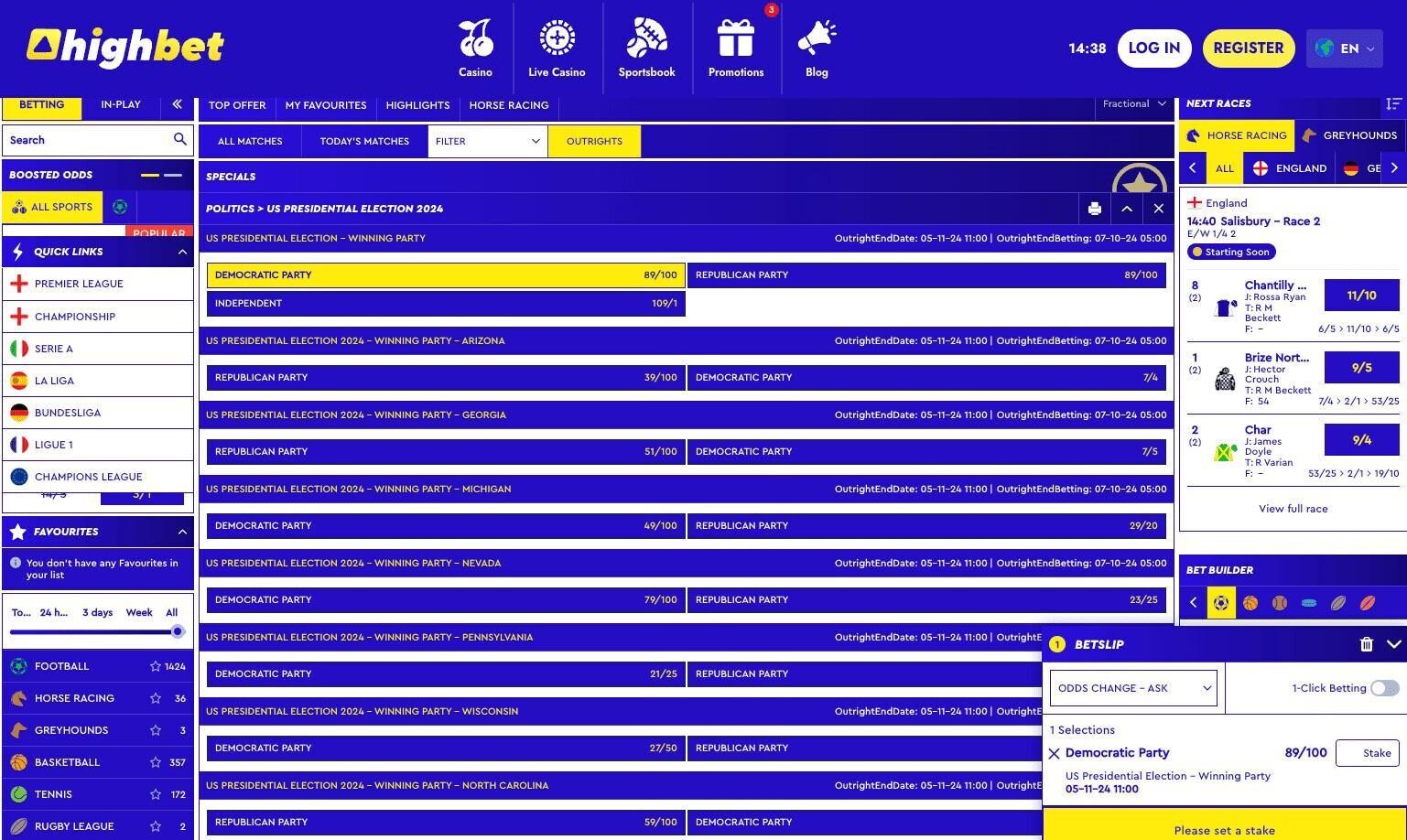Click the Stake input field
This screenshot has height=840, width=1407.
point(1368,753)
